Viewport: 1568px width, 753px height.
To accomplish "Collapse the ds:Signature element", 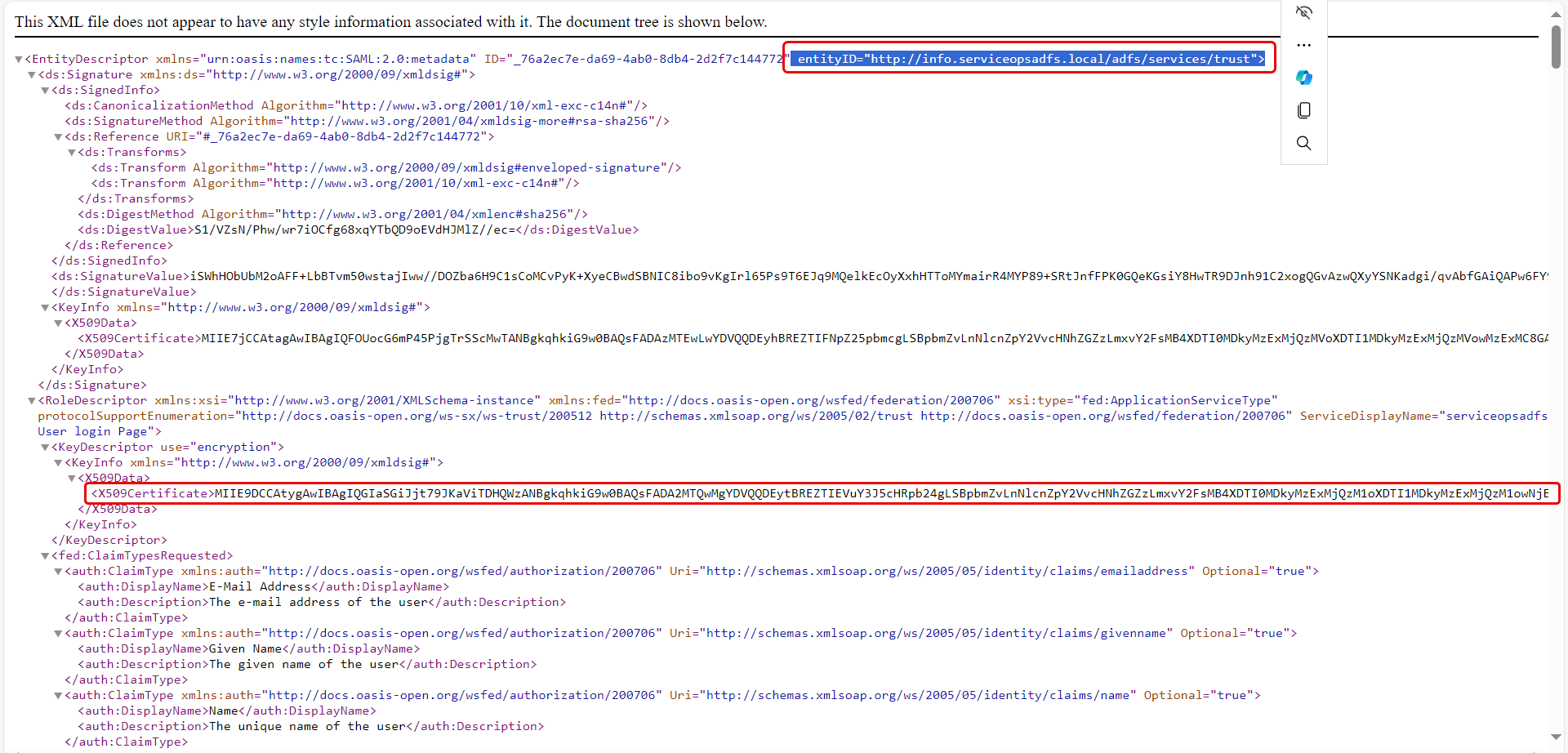I will (31, 74).
